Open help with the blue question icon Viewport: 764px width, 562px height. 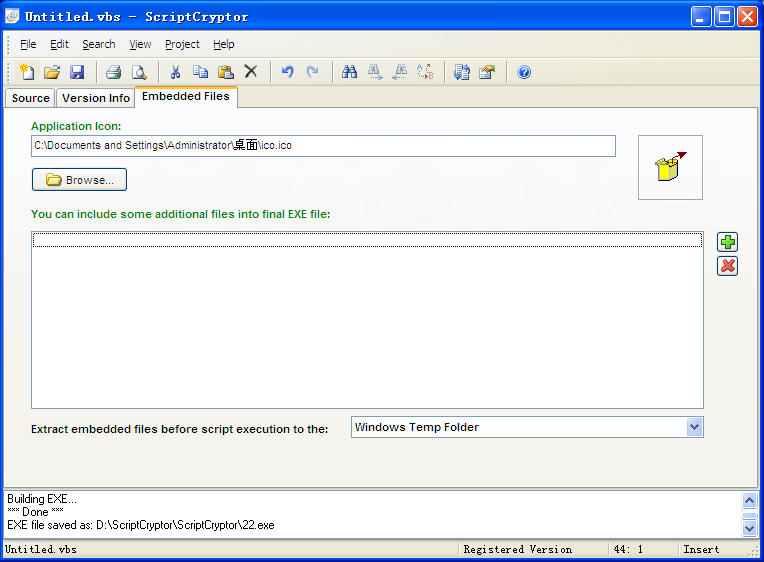click(524, 72)
